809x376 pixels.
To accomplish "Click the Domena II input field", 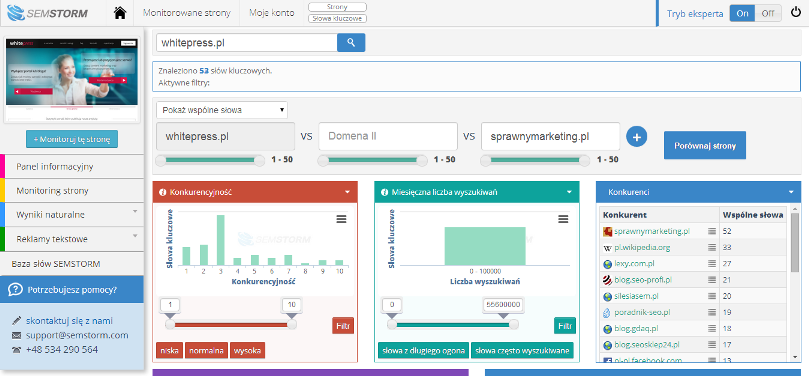I will 388,136.
